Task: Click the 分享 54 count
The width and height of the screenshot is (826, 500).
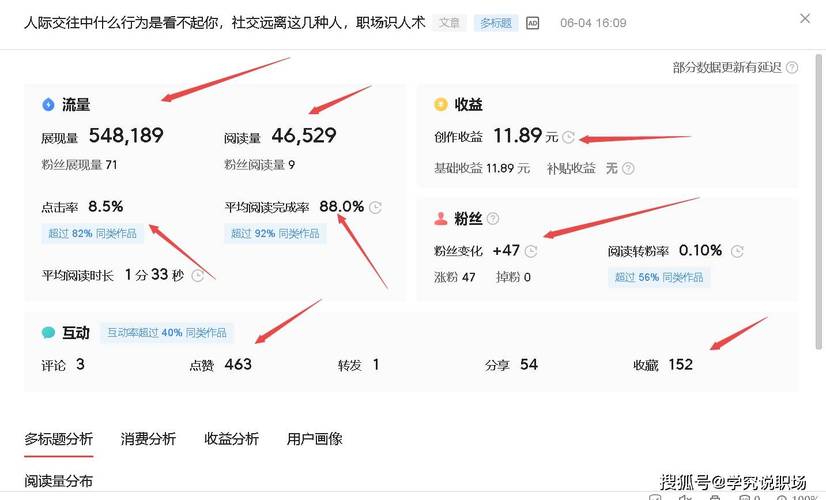Action: (529, 365)
